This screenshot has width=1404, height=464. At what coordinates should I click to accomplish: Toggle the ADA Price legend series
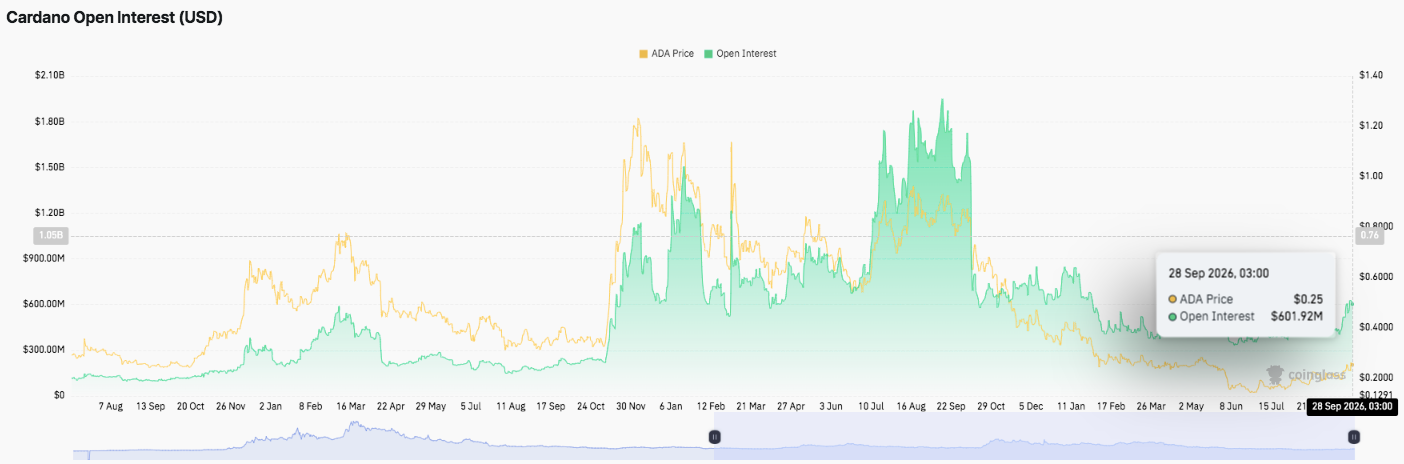coord(666,54)
